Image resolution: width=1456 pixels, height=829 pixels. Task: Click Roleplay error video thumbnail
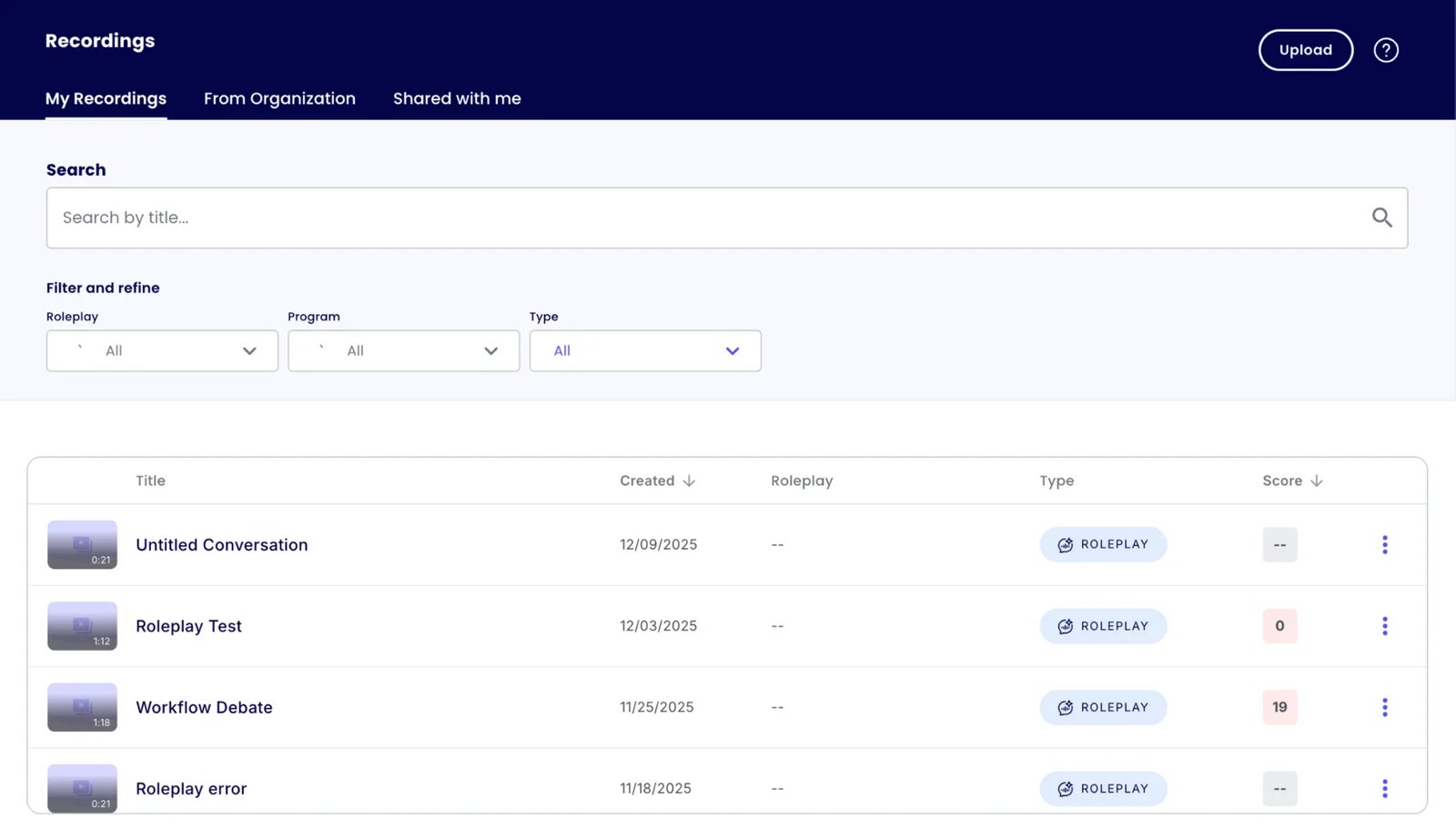[82, 788]
